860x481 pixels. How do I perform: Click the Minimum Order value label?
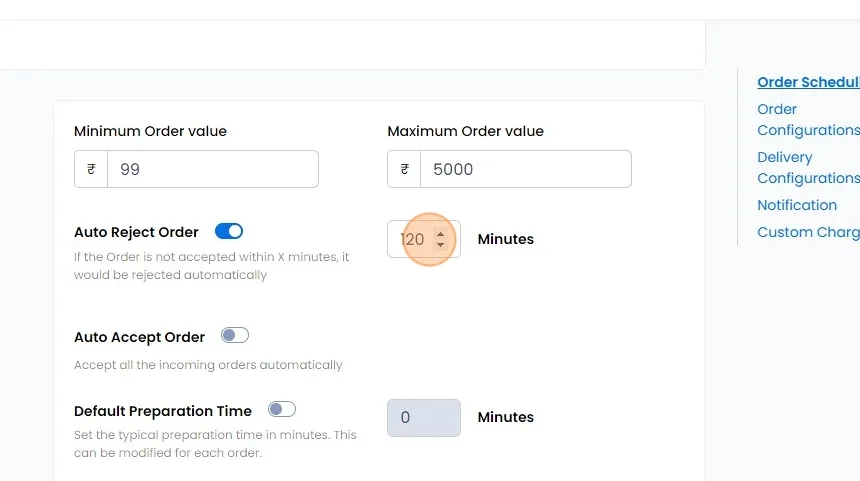point(150,131)
